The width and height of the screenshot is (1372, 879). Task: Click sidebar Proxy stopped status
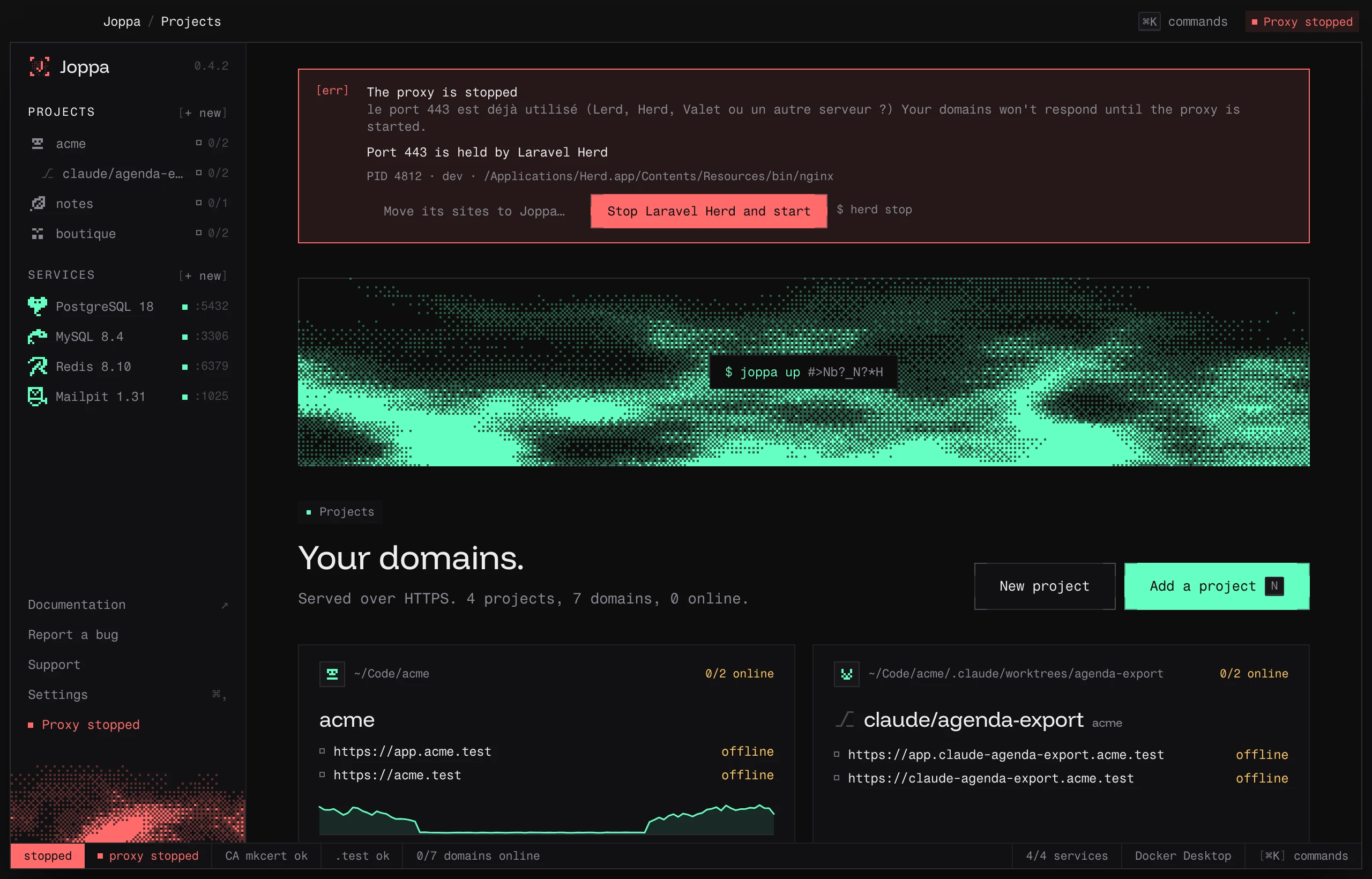coord(84,724)
